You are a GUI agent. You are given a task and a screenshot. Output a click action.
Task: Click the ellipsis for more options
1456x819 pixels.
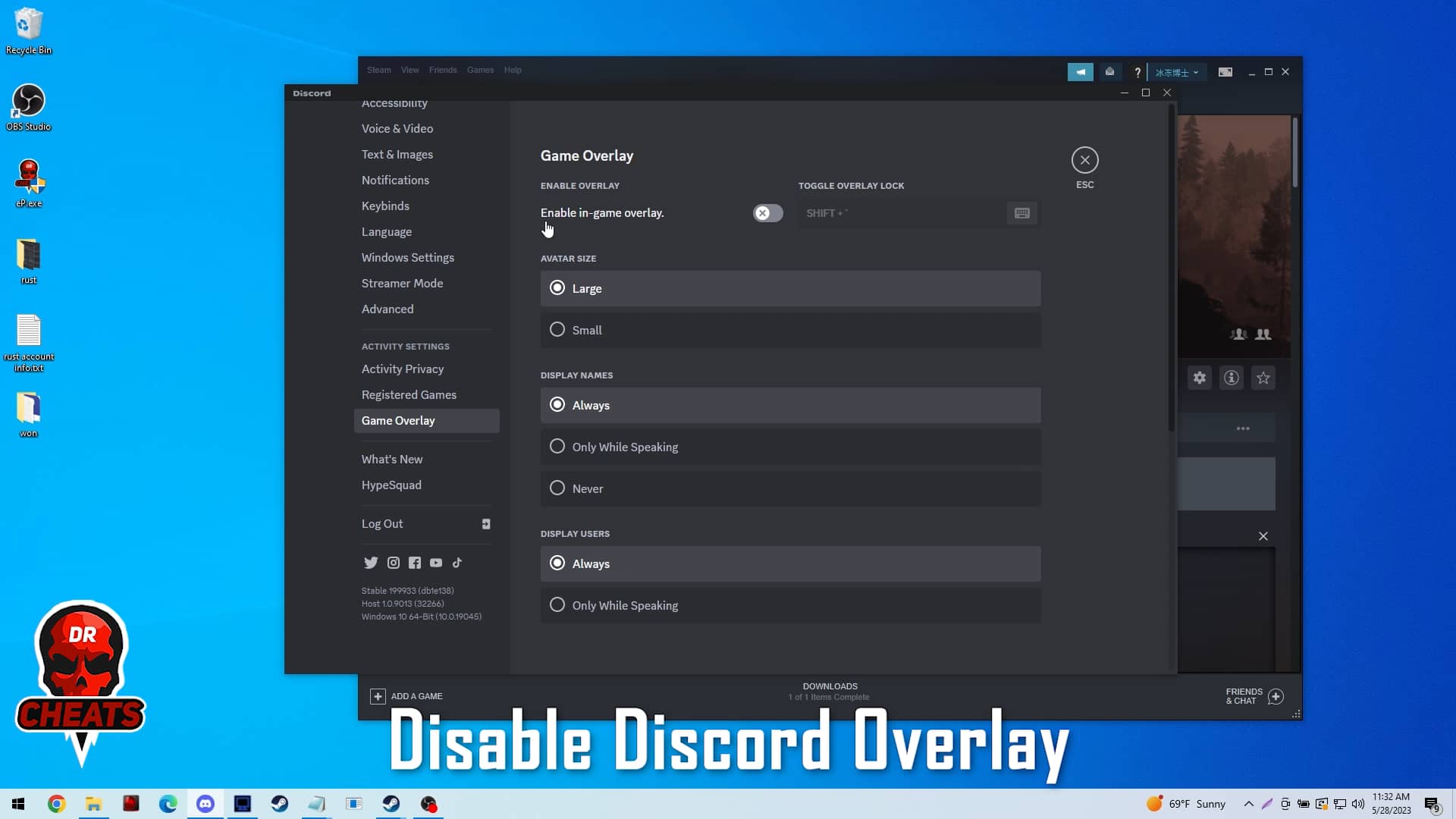point(1243,428)
